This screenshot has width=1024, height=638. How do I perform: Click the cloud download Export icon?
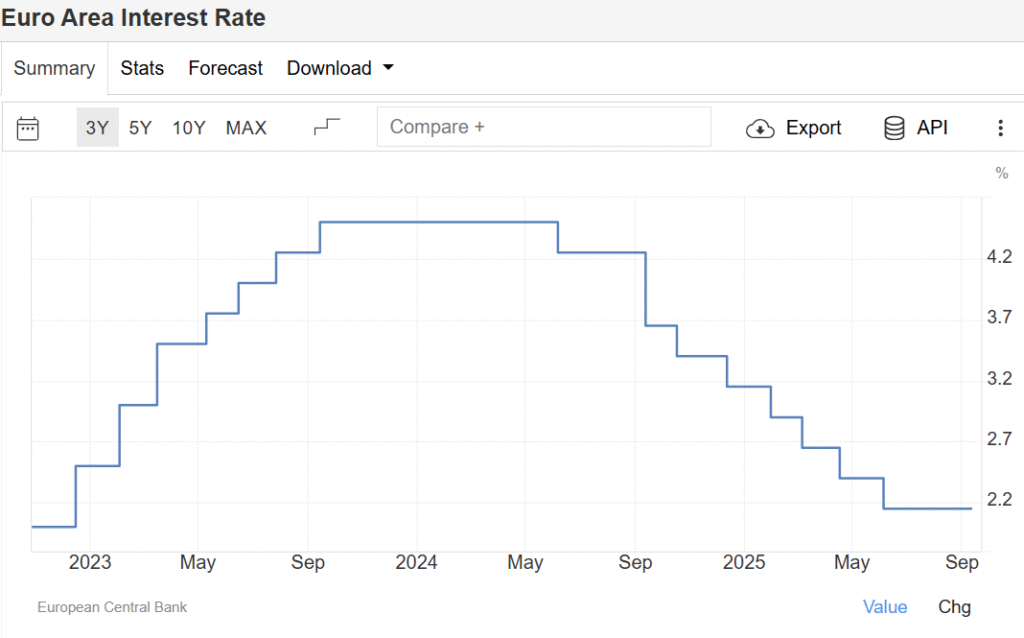point(761,128)
